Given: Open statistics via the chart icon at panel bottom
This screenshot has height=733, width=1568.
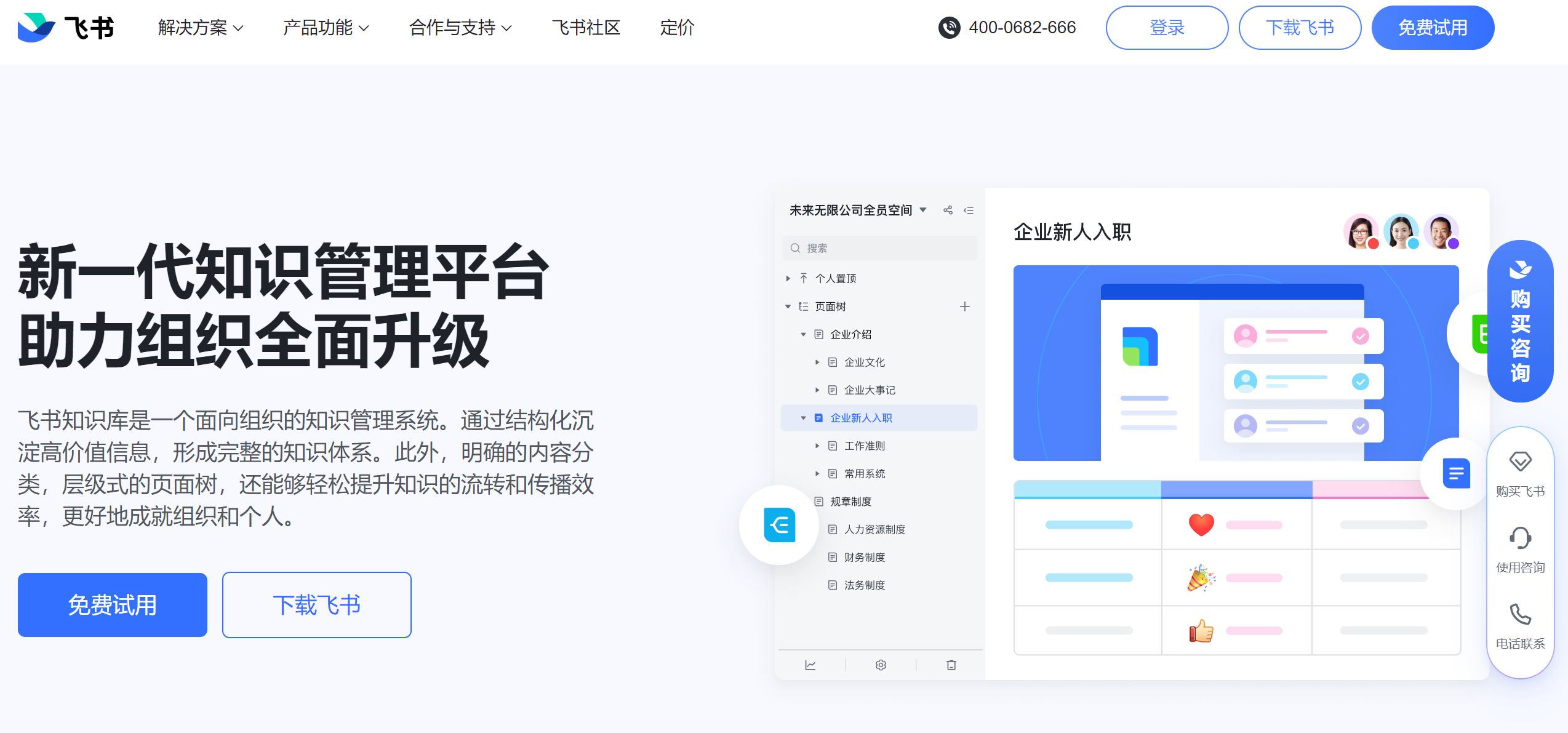Looking at the screenshot, I should click(810, 665).
